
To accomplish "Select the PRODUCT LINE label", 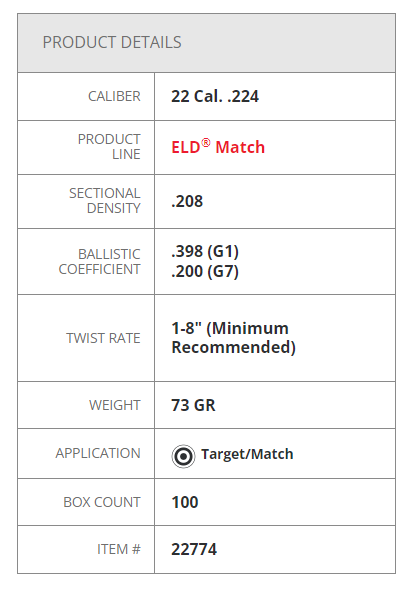I will coord(109,146).
